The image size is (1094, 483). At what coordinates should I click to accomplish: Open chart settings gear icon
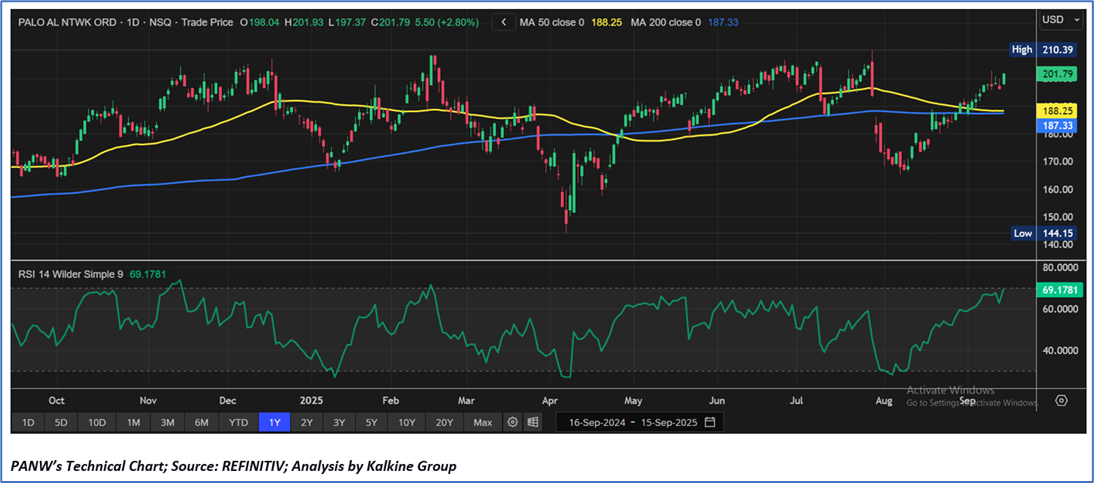click(x=513, y=422)
